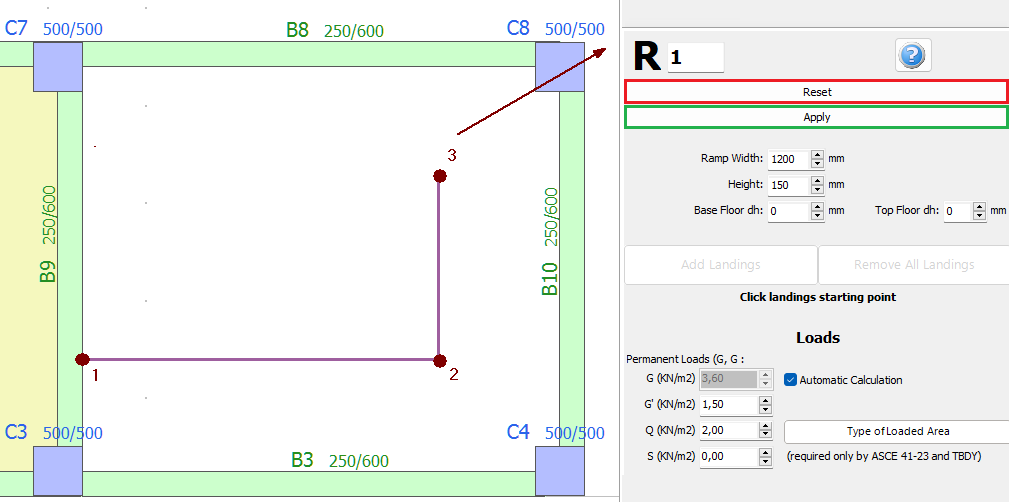
Task: Click column C3 in the plan
Action: click(57, 470)
